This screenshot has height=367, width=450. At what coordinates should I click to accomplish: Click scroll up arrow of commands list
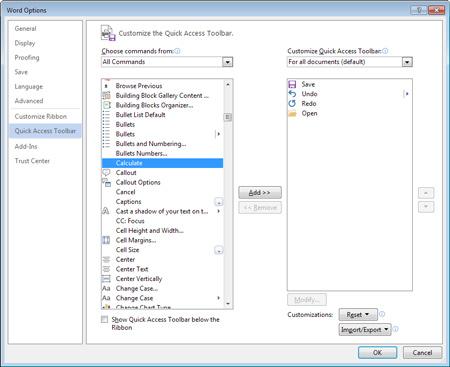click(228, 85)
